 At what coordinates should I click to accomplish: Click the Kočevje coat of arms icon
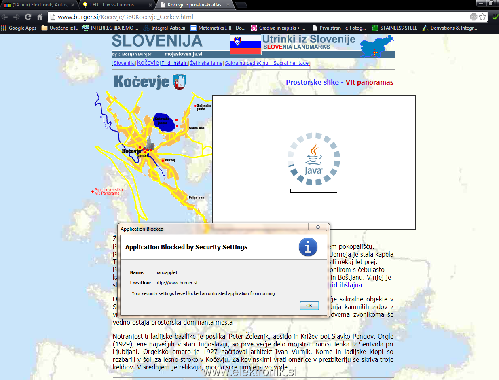(180, 82)
